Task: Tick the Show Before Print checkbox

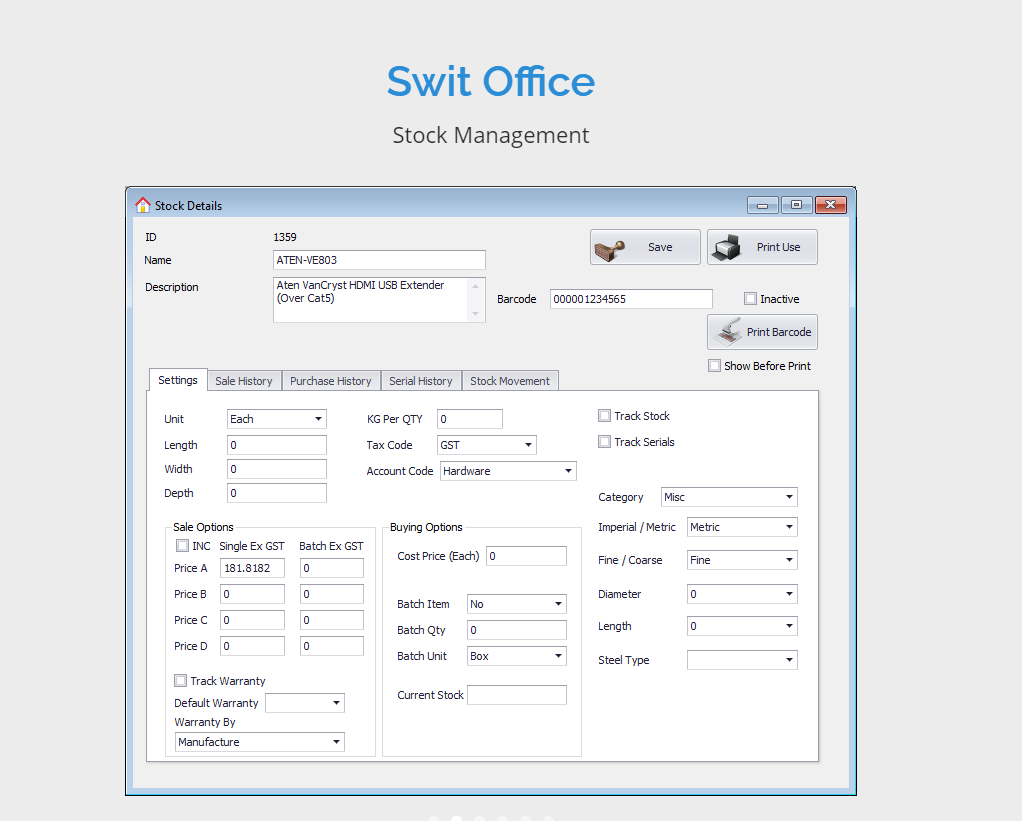Action: 714,366
